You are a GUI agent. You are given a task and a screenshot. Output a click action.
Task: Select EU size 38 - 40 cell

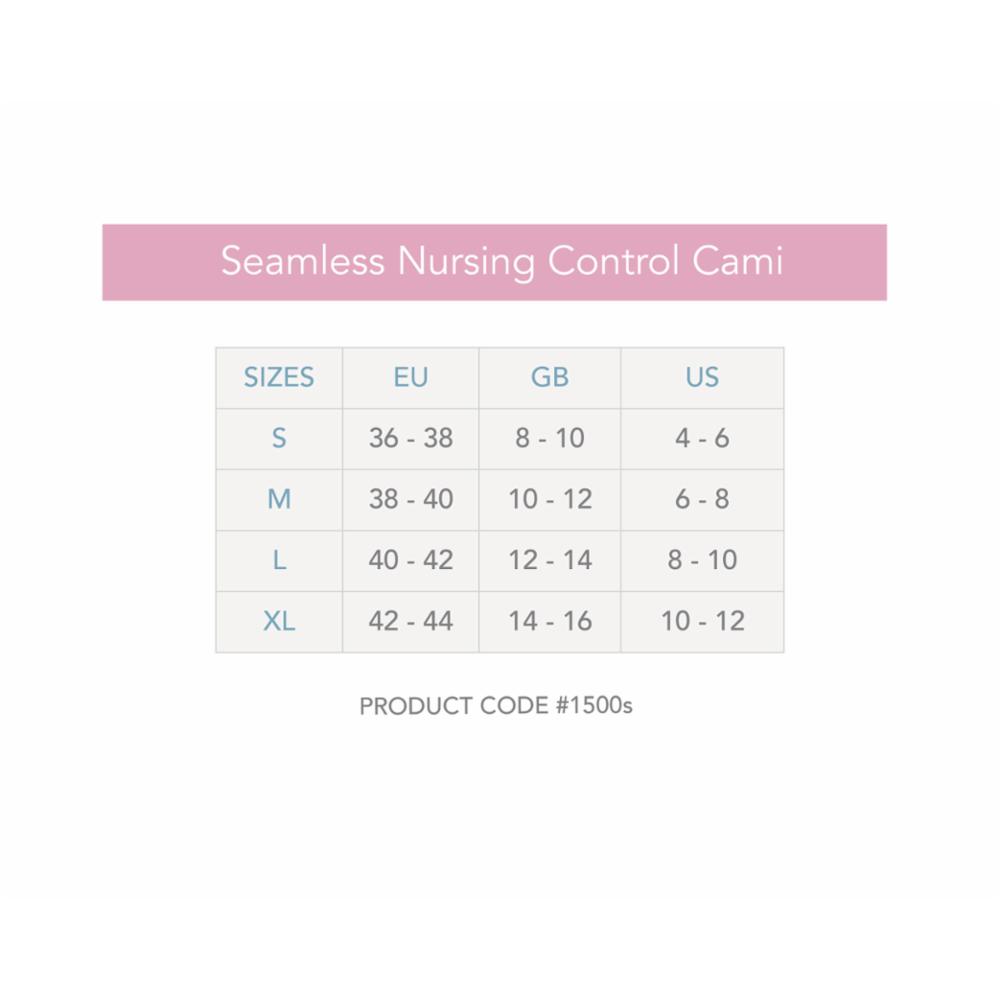(411, 500)
